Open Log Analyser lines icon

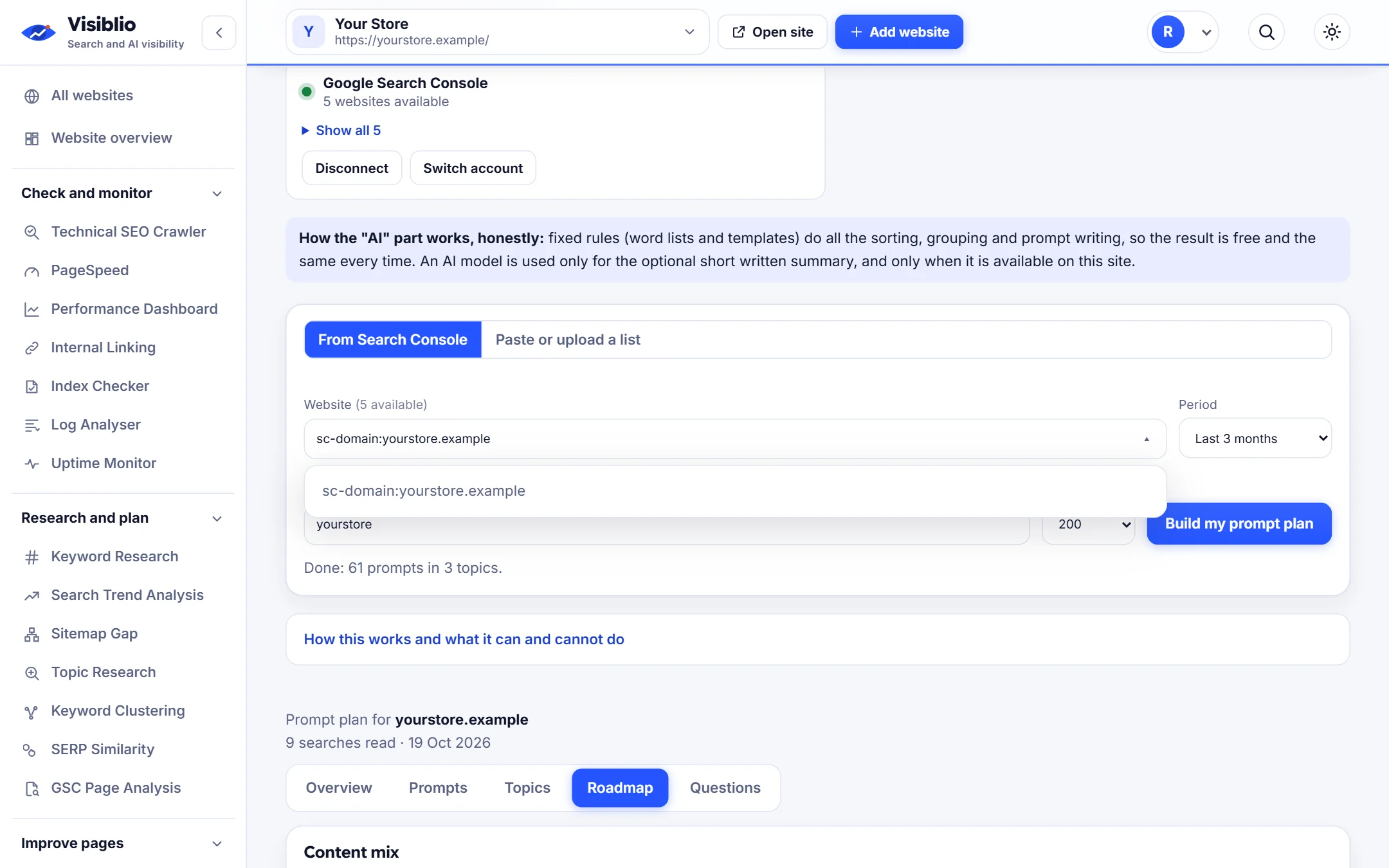coord(32,426)
